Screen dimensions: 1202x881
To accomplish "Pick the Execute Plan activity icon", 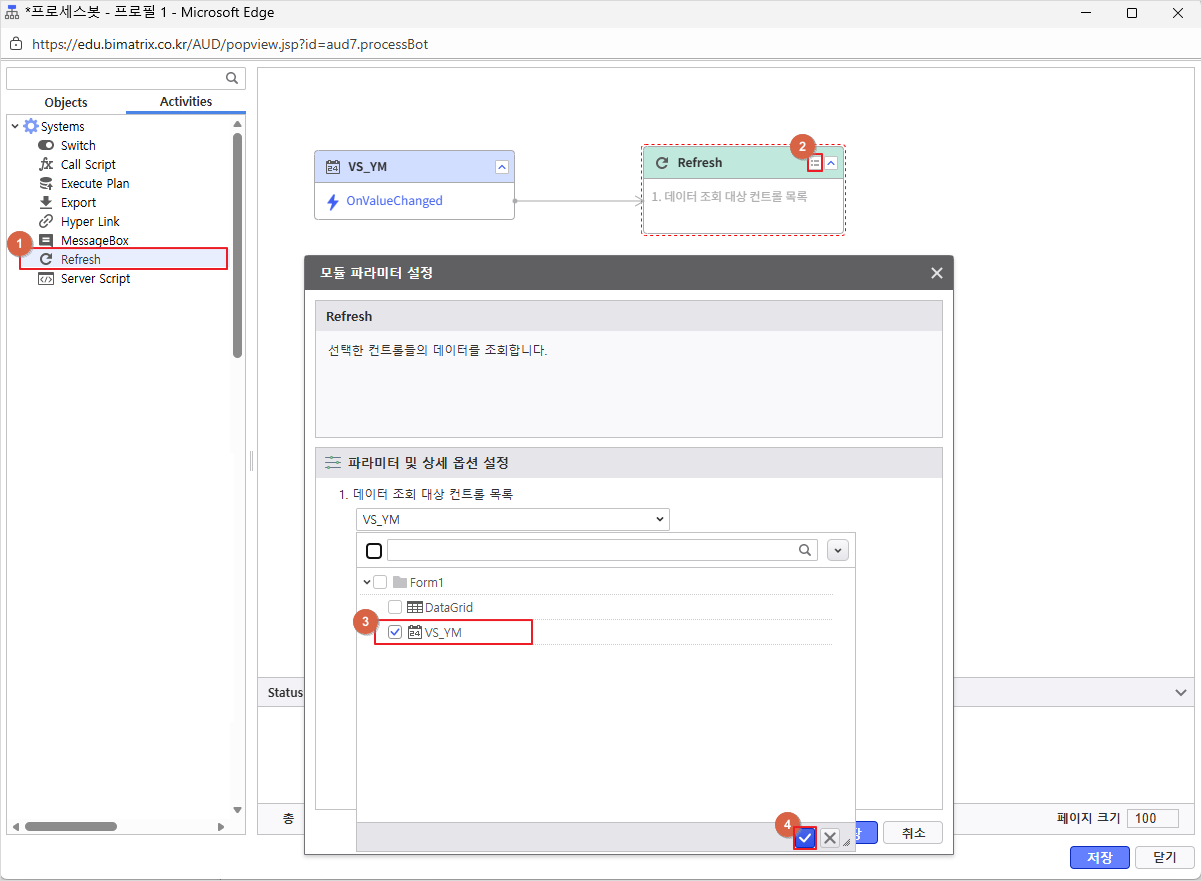I will 46,184.
